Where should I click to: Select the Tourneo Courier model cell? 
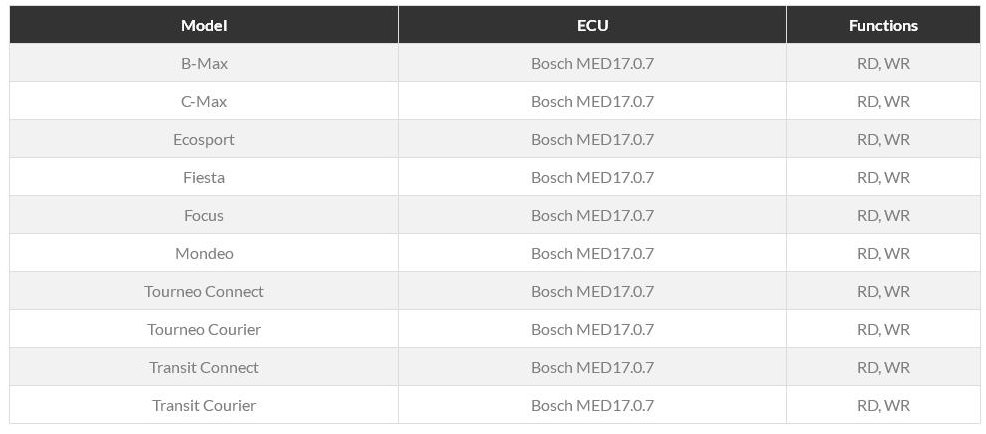tap(204, 329)
